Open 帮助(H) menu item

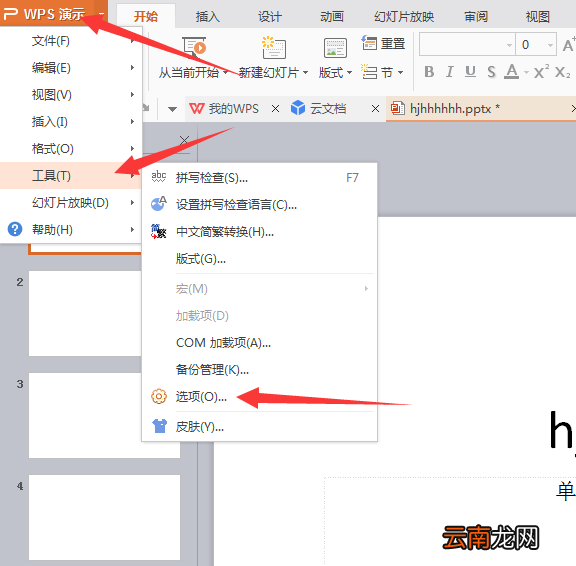pos(71,230)
